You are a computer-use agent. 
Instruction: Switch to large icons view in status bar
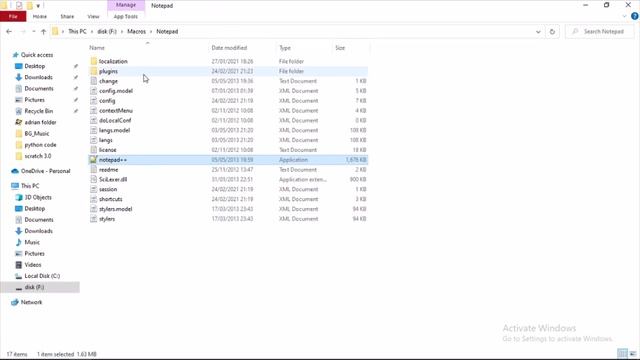(633, 353)
